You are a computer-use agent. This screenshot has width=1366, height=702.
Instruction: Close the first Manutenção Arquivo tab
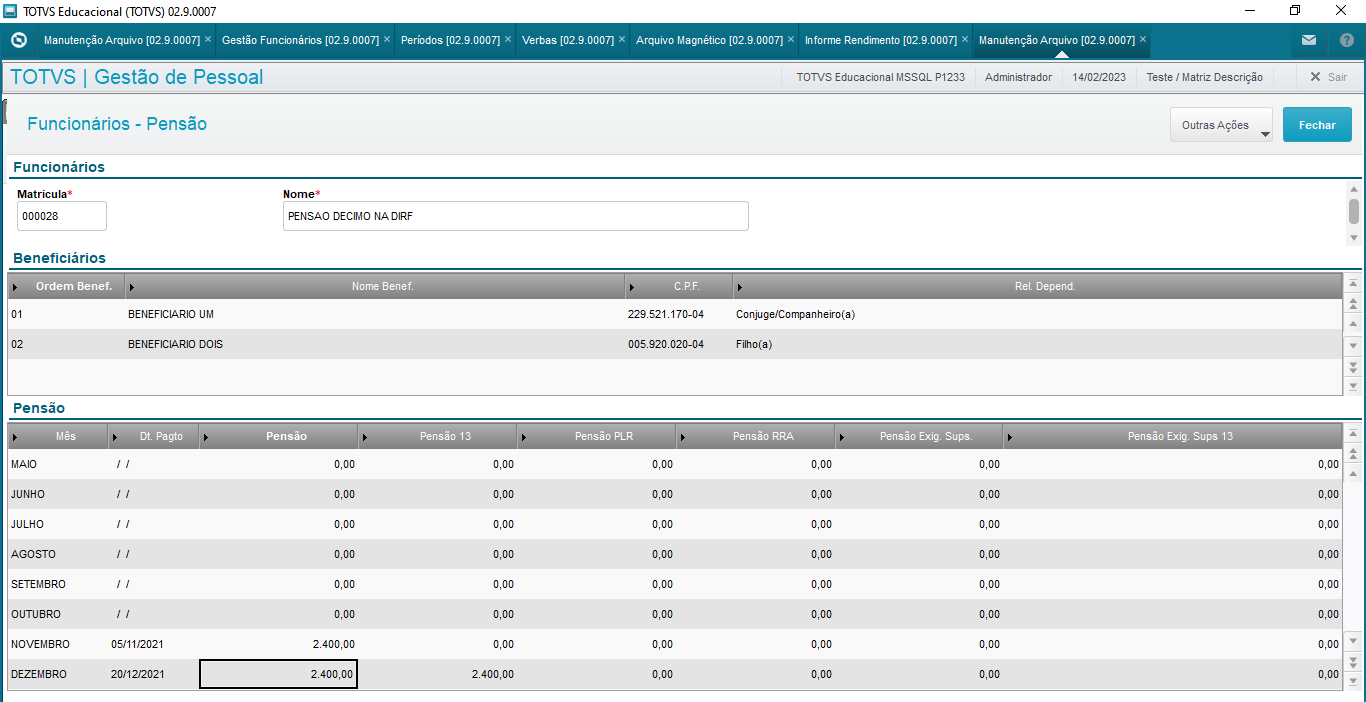(208, 40)
